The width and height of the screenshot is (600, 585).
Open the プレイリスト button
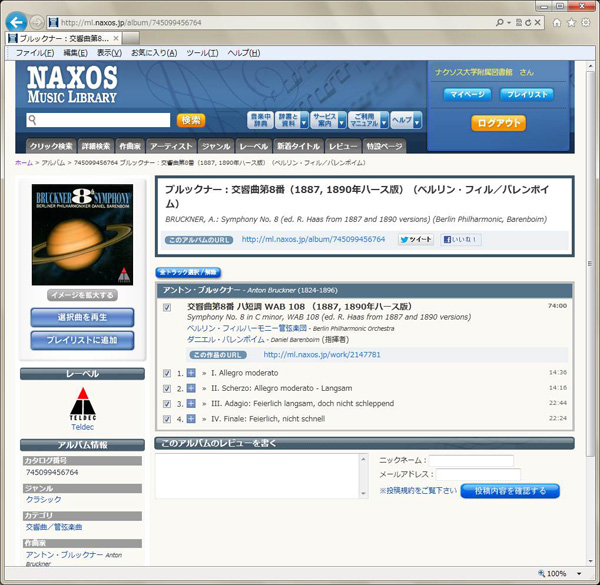pyautogui.click(x=527, y=94)
